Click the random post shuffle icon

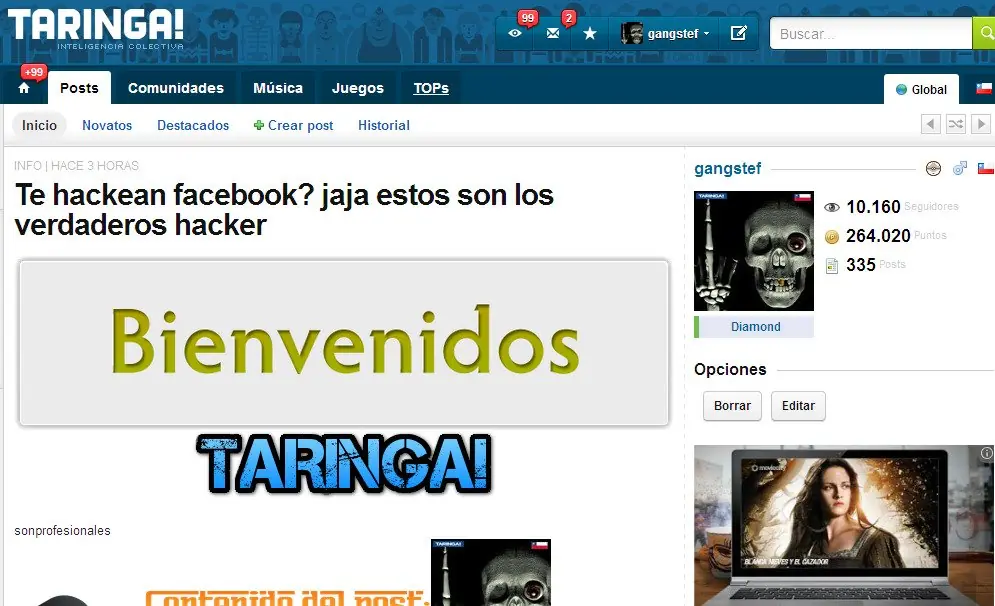click(x=956, y=124)
